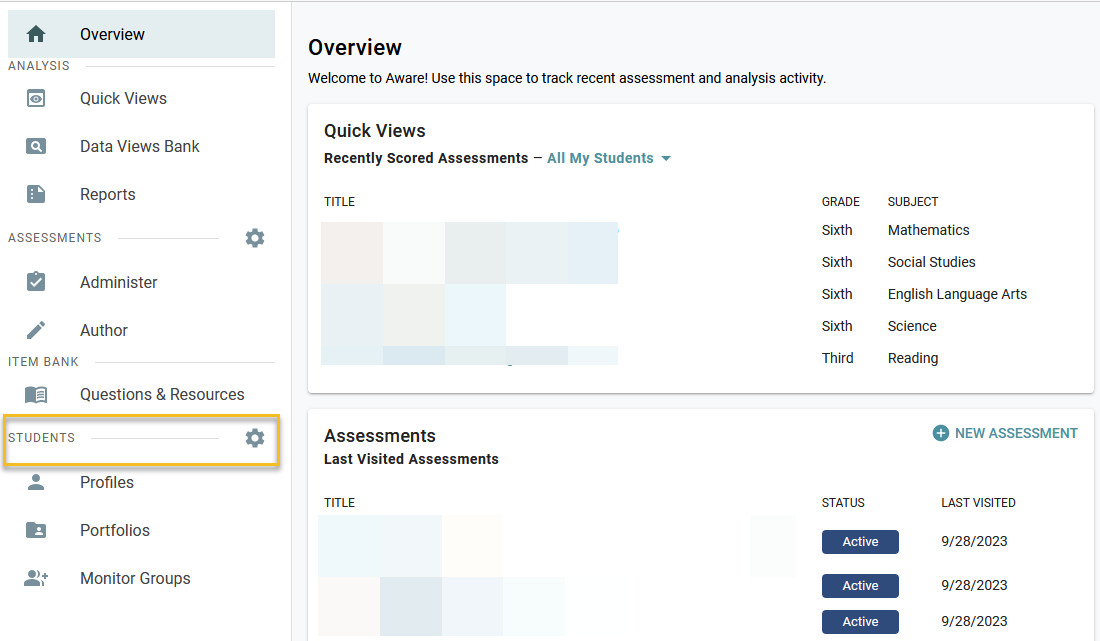Screen dimensions: 1100x641
Task: Go to Profiles in sidebar
Action: [x=107, y=482]
